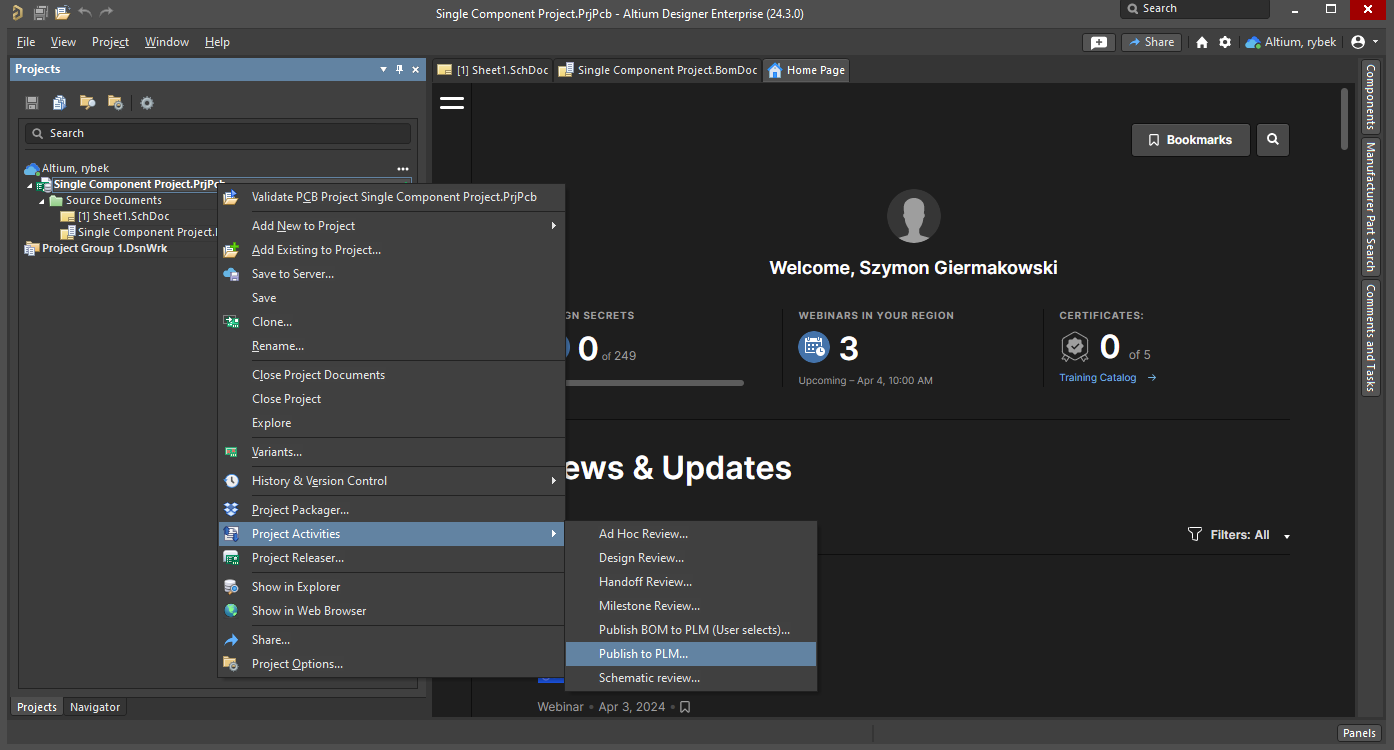
Task: Click the hamburger menu on Home Page
Action: tap(452, 102)
